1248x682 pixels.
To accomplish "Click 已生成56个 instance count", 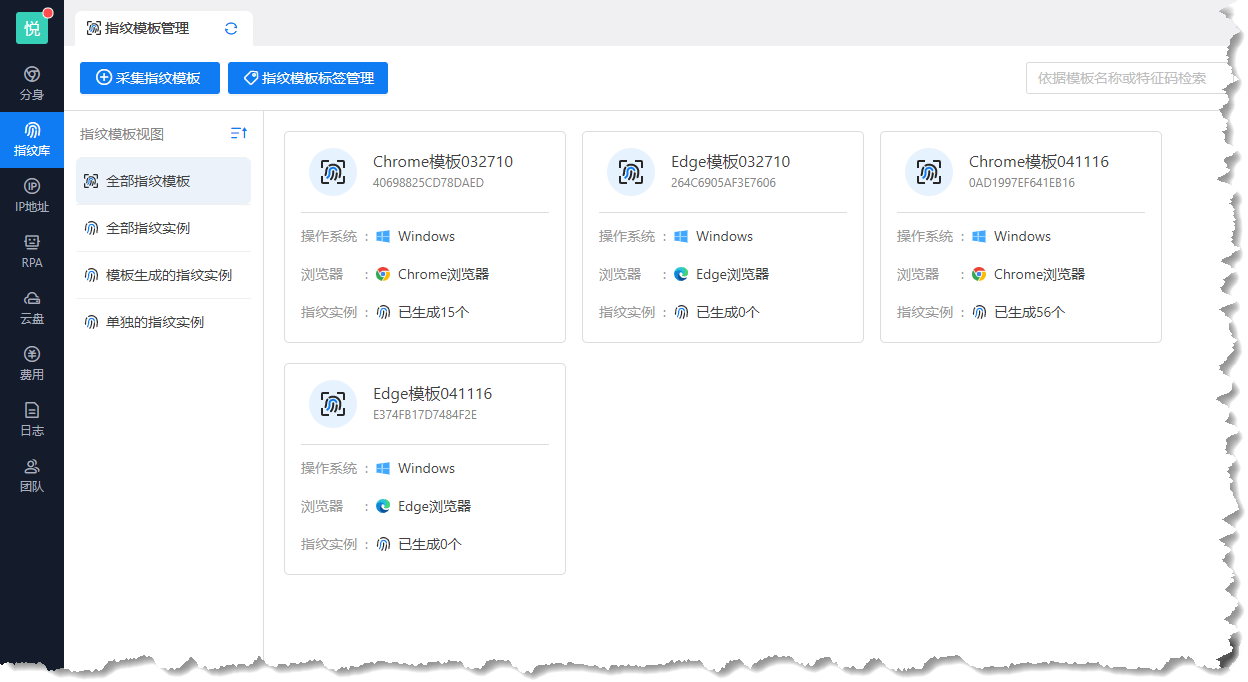I will [1030, 312].
